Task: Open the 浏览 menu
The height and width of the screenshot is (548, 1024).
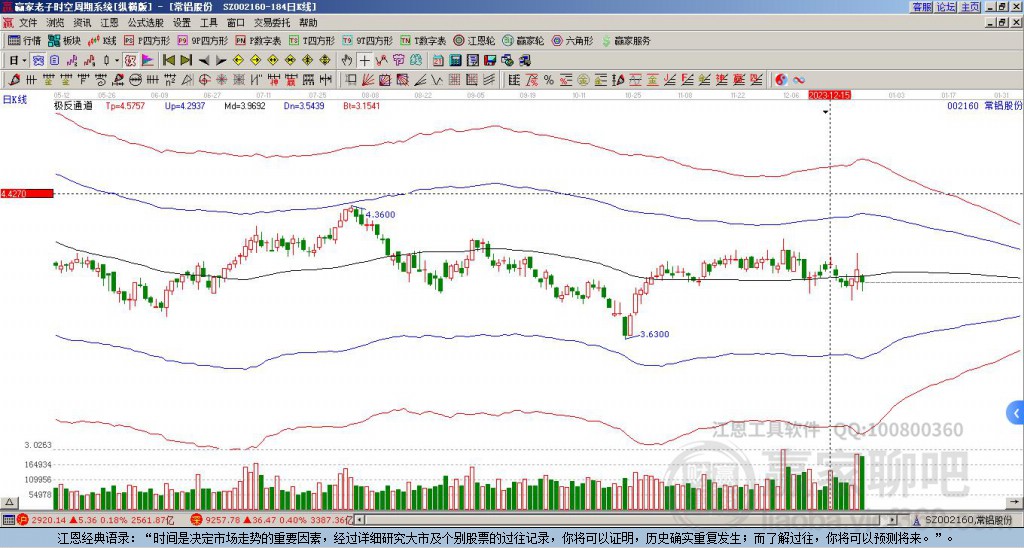Action: 56,23
